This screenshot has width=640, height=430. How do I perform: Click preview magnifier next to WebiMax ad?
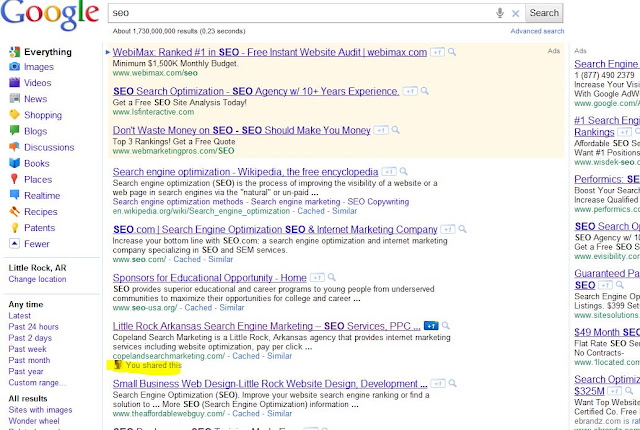point(452,52)
